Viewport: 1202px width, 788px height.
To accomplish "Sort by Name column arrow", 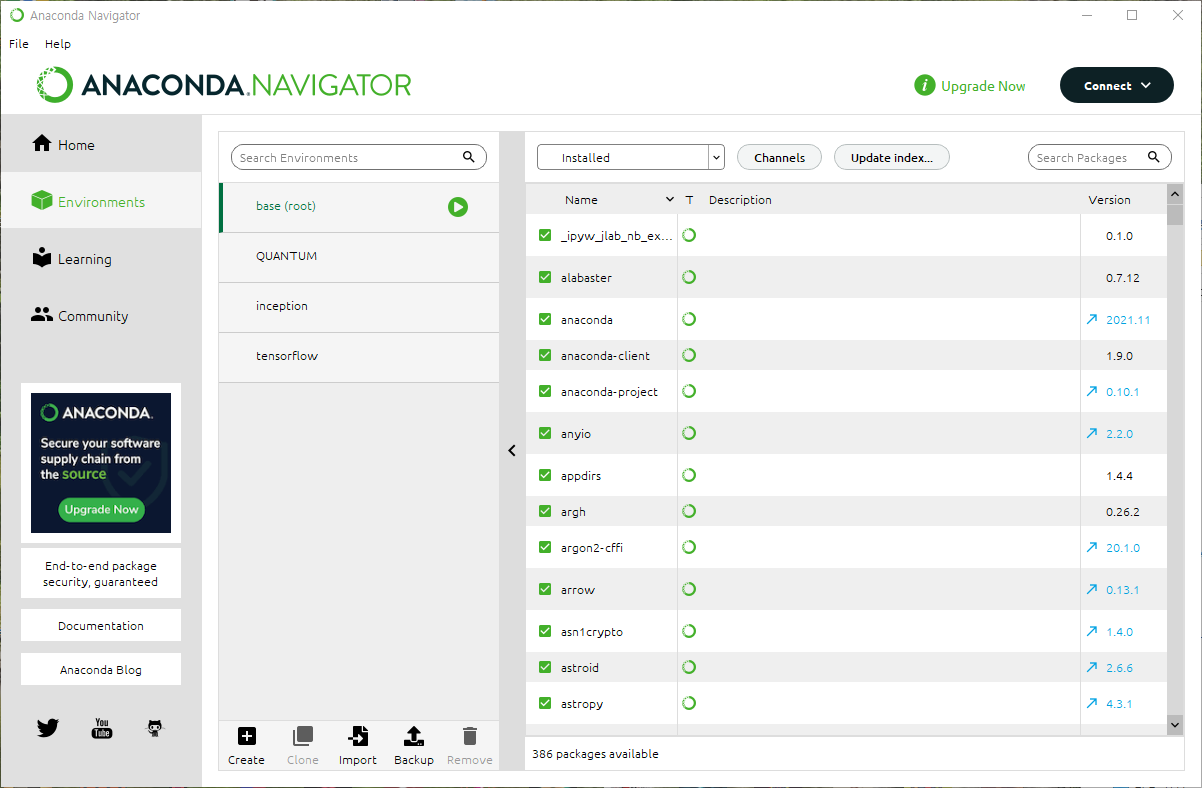I will tap(670, 200).
